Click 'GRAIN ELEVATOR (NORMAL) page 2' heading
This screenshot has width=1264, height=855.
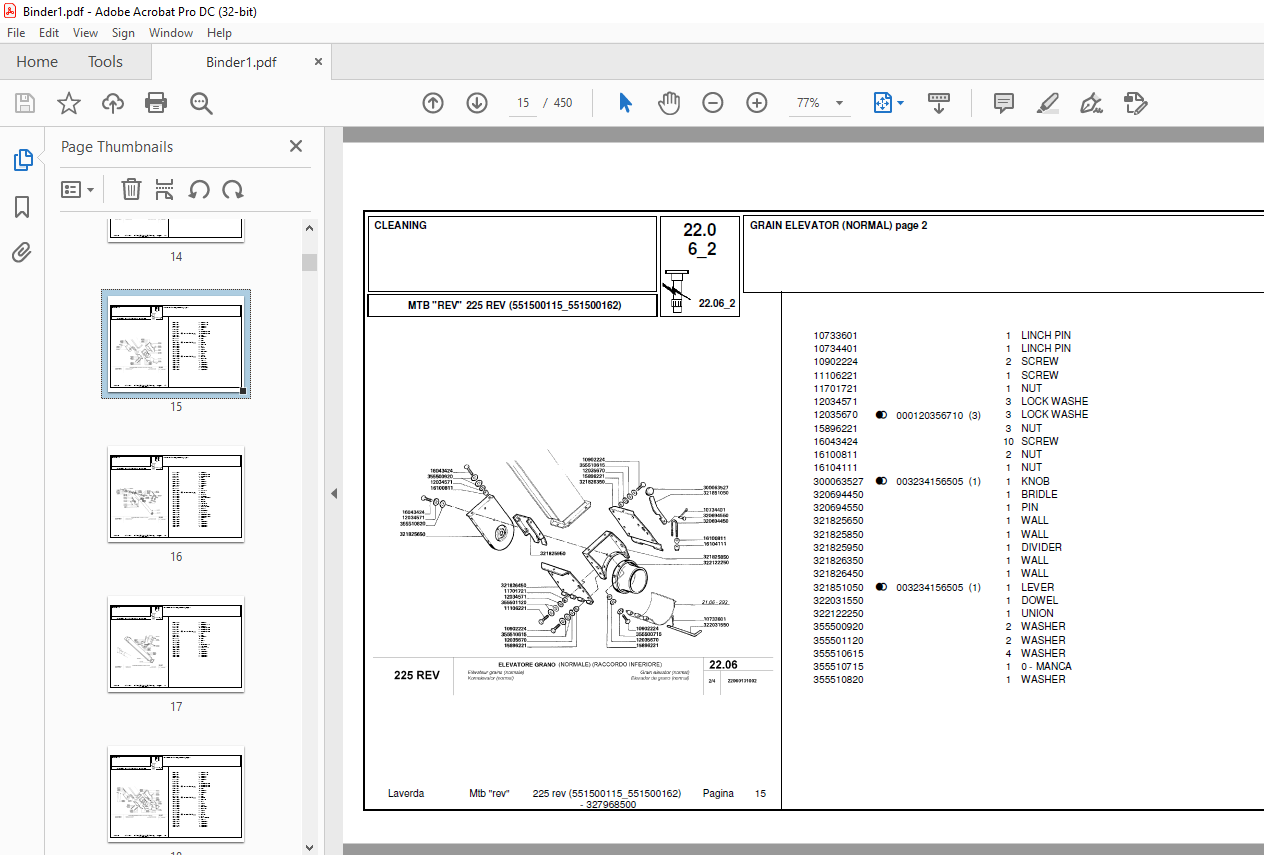pos(838,226)
